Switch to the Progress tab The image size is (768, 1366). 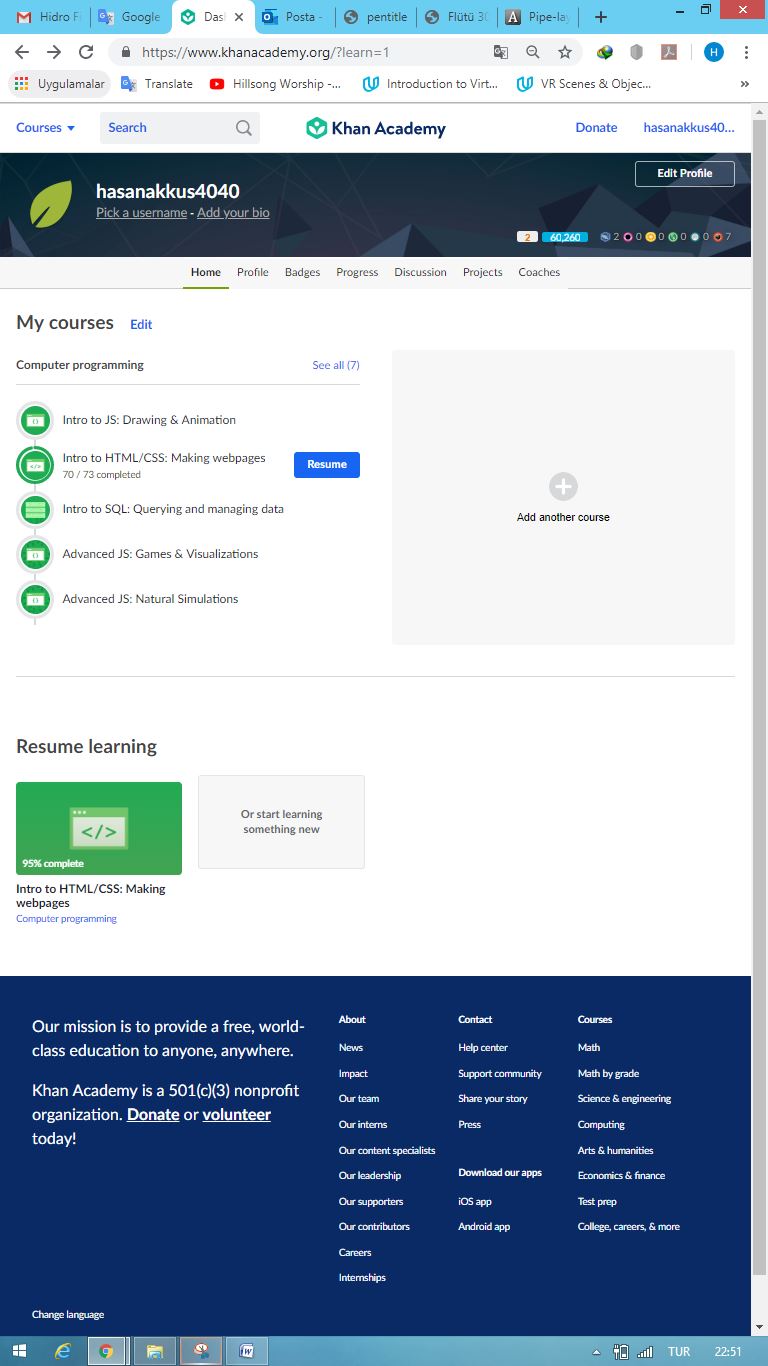click(357, 272)
